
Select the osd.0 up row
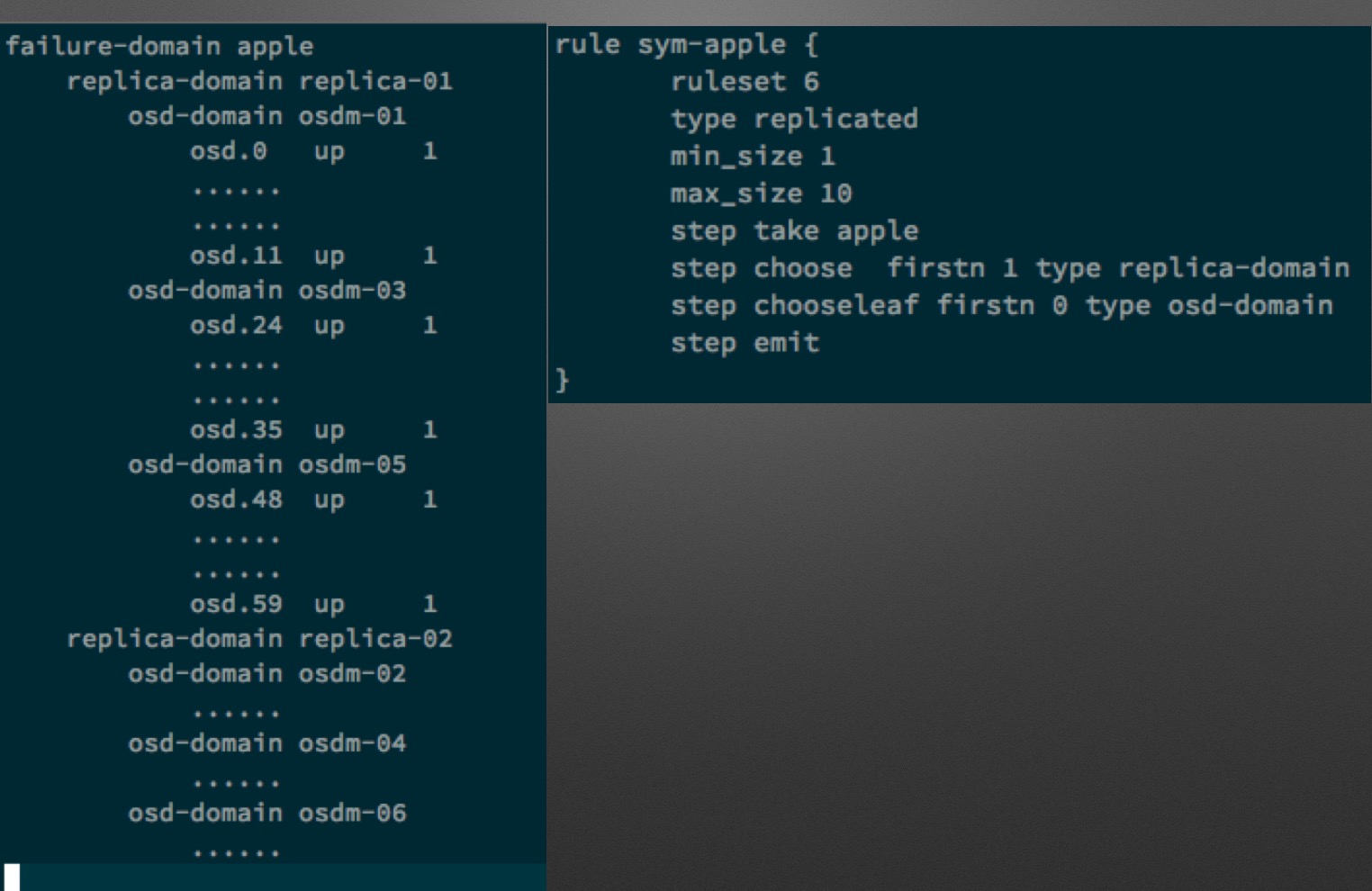pyautogui.click(x=313, y=151)
